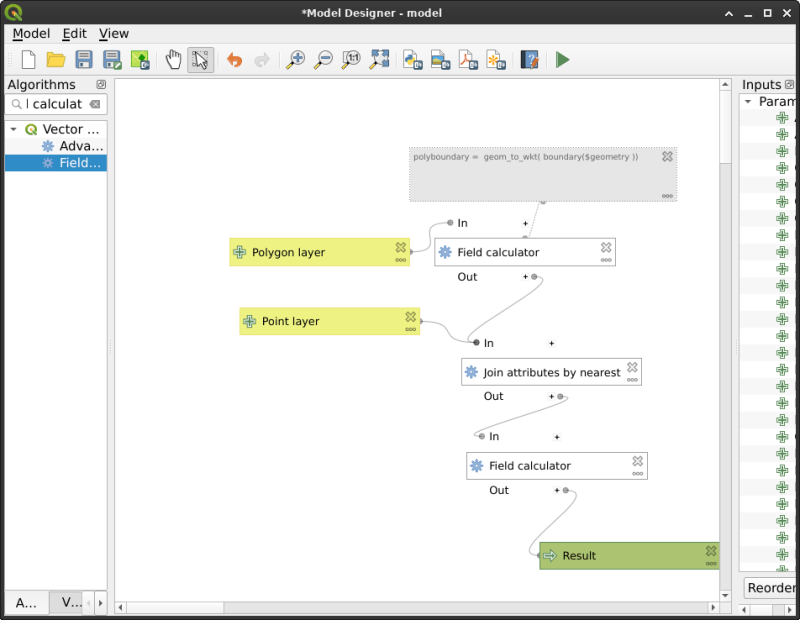800x620 pixels.
Task: Click the Reorder button in the Inputs panel
Action: [x=770, y=588]
